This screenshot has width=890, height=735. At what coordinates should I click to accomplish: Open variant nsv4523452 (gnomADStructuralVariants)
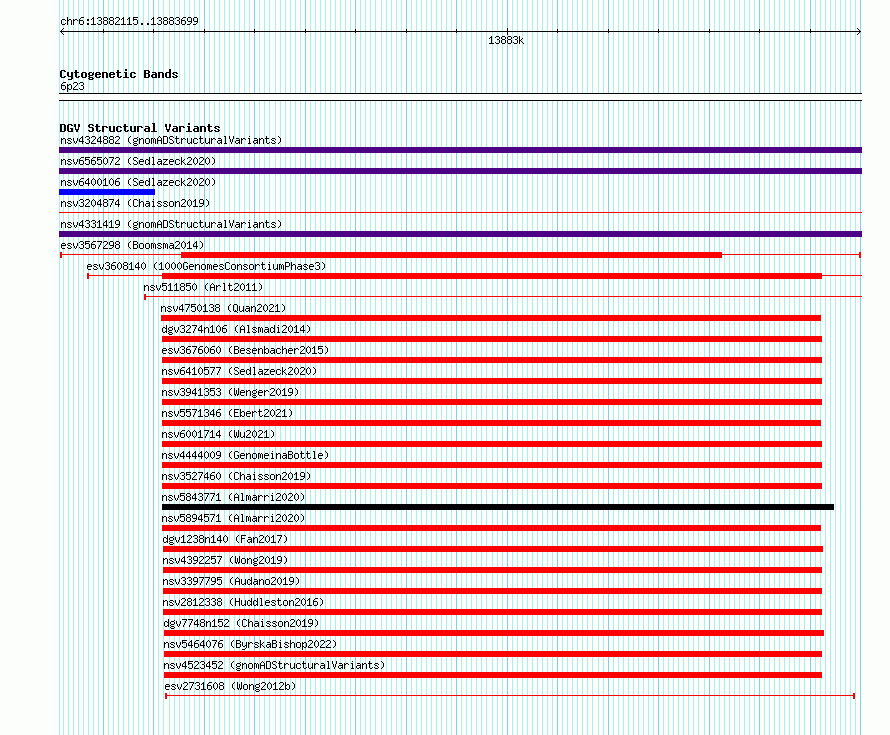point(274,665)
